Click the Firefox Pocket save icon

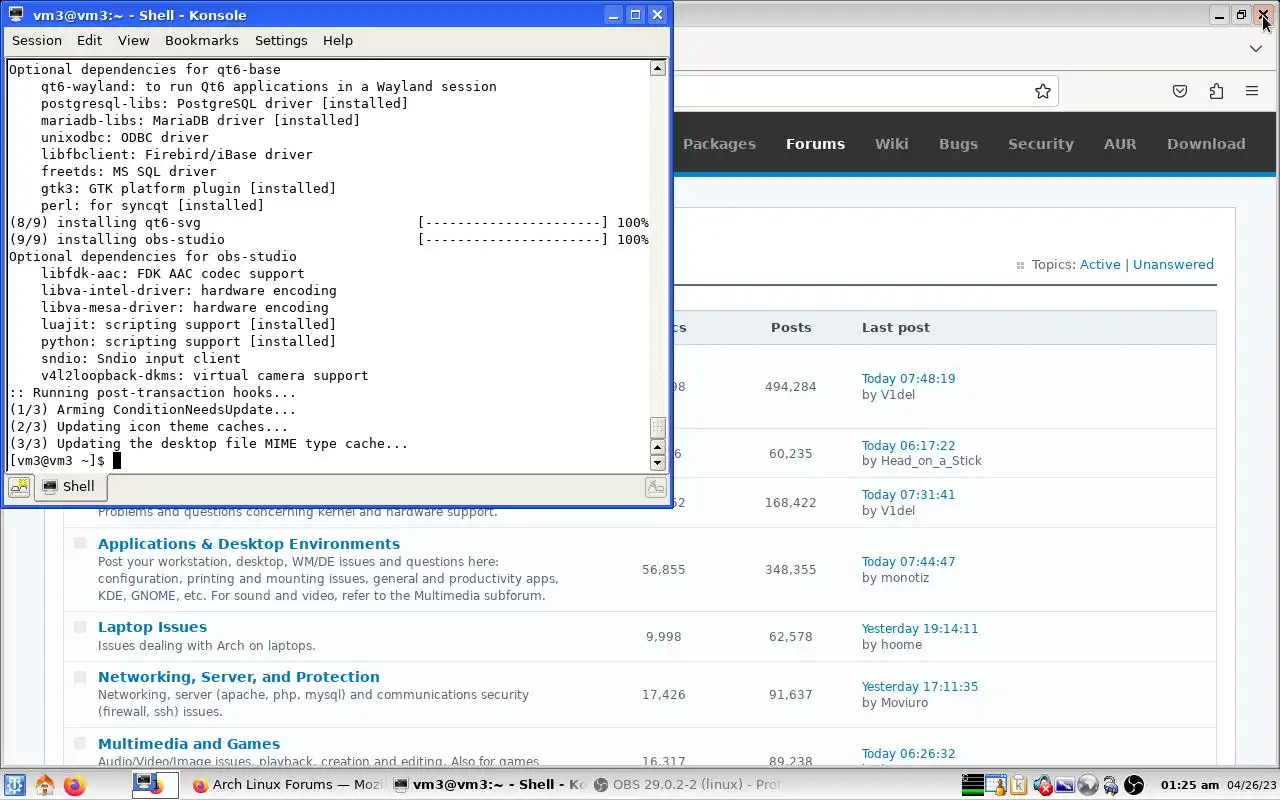(1180, 91)
